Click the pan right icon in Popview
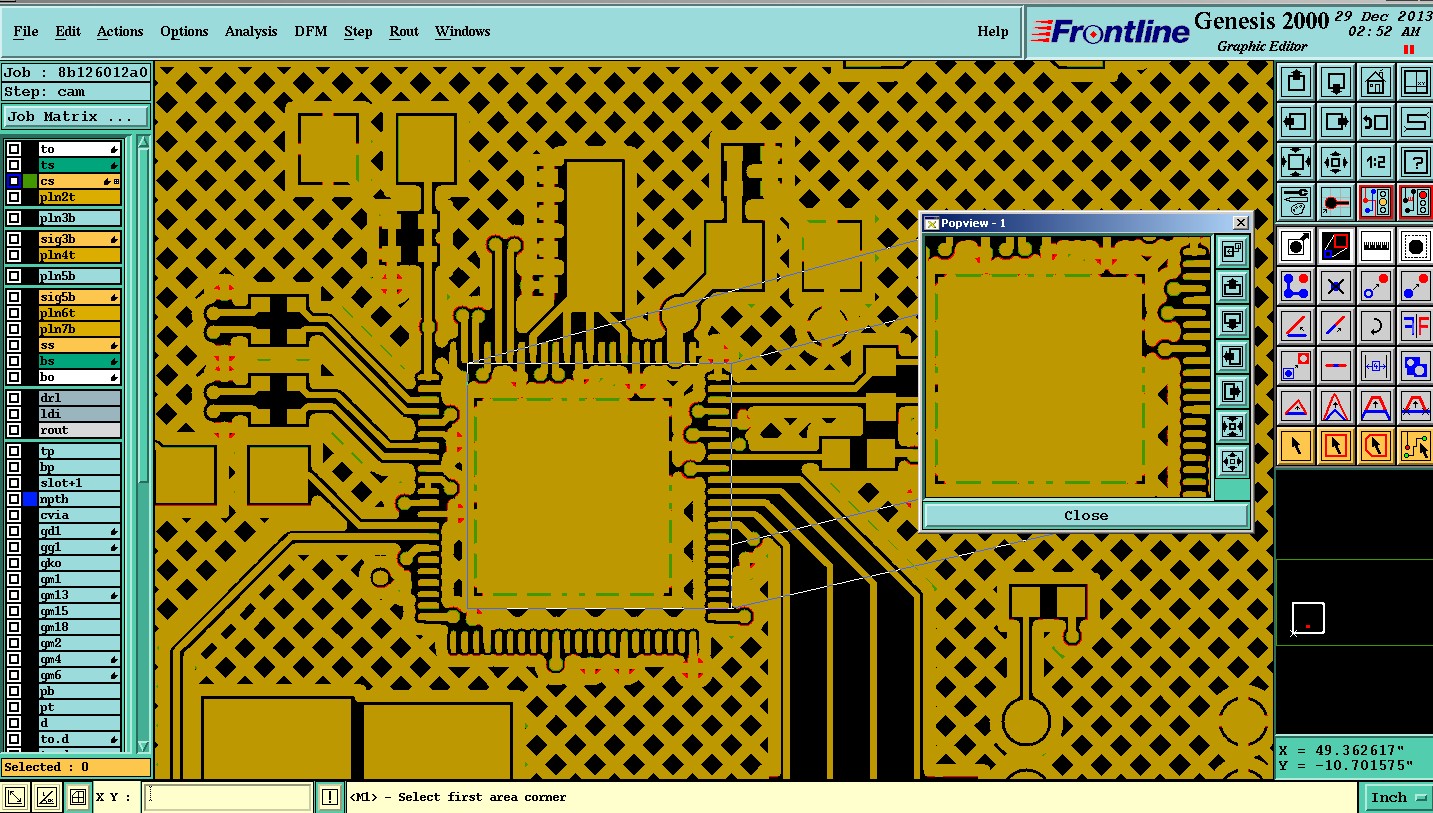Viewport: 1433px width, 813px height. click(x=1232, y=391)
